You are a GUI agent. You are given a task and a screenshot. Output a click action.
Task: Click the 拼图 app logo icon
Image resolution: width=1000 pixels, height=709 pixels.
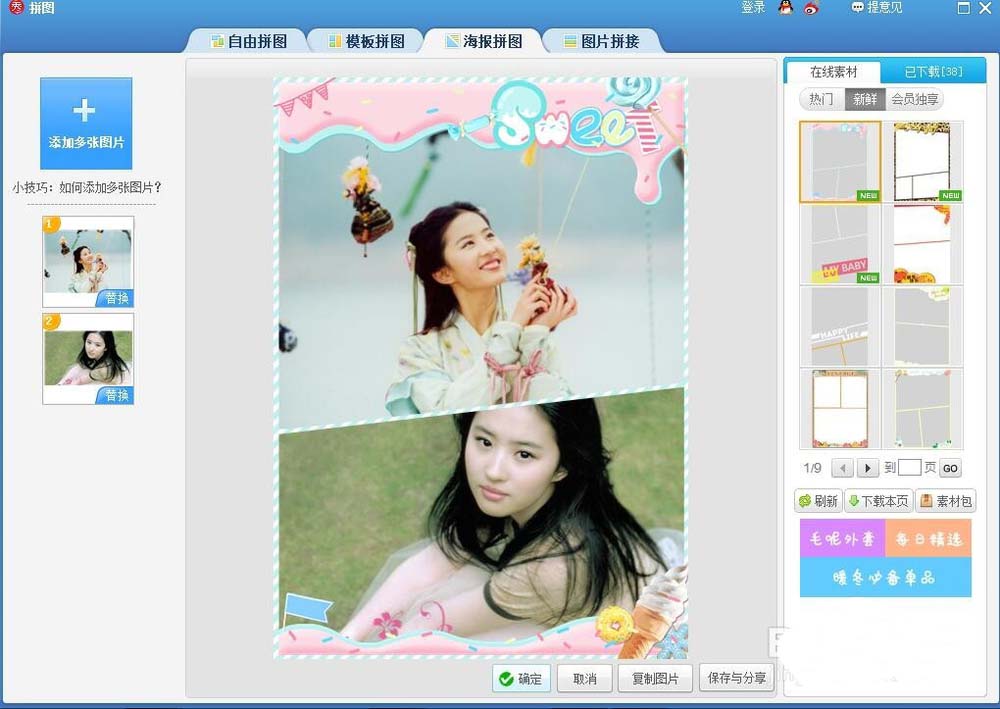point(17,8)
